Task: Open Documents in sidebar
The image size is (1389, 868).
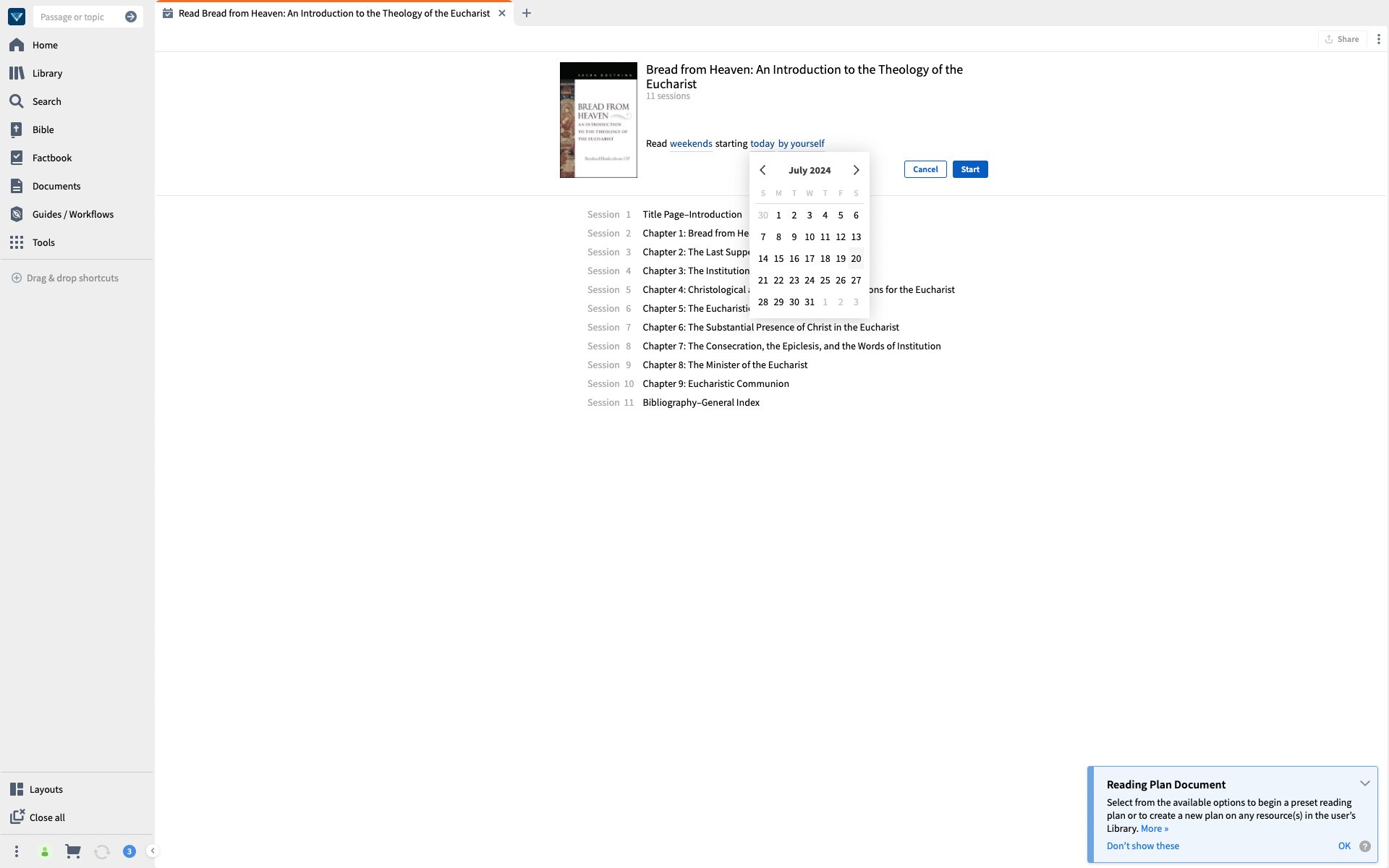Action: 56,186
